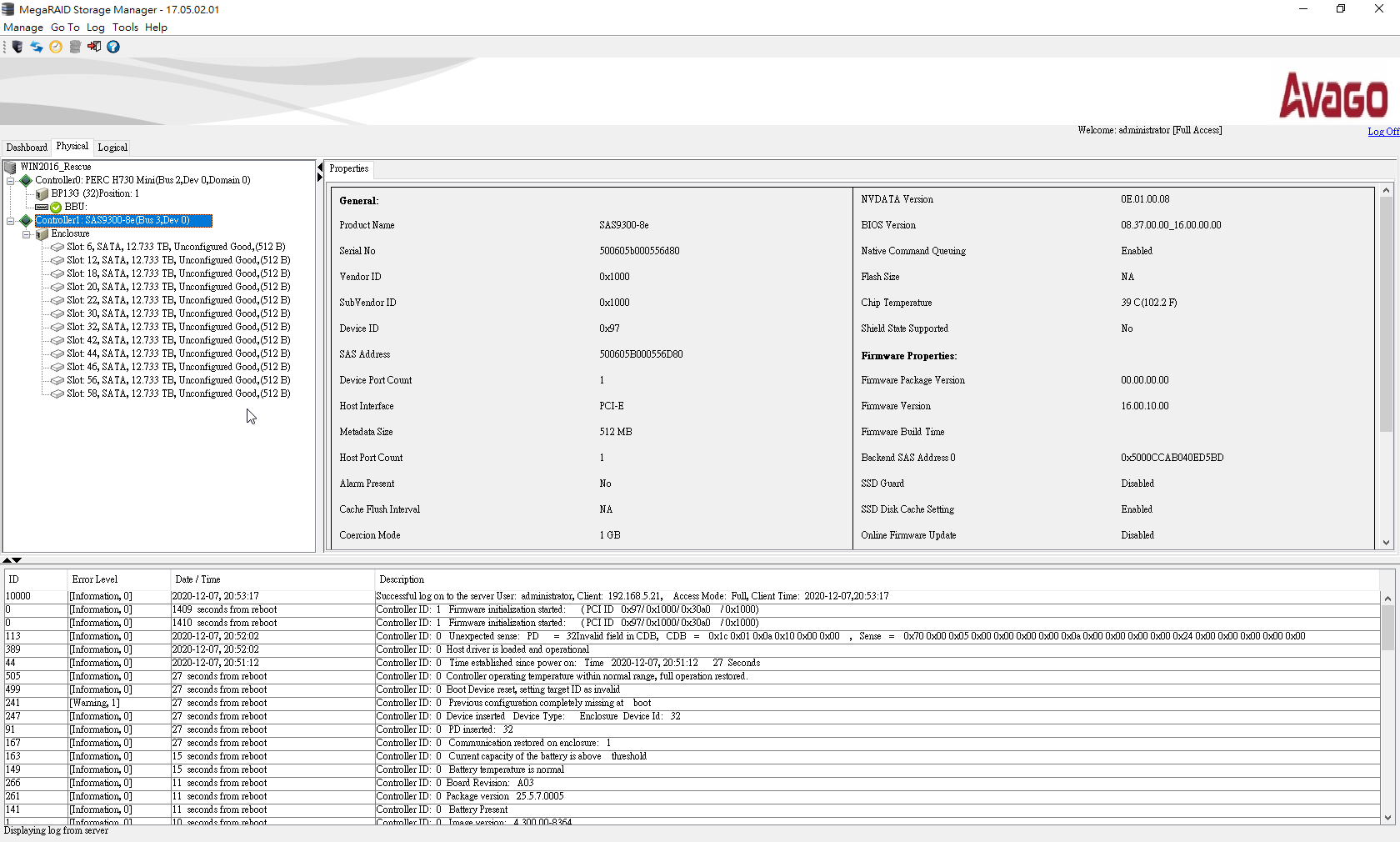This screenshot has height=842, width=1400.
Task: Click scroll down arrow of Properties panel
Action: tap(1387, 543)
